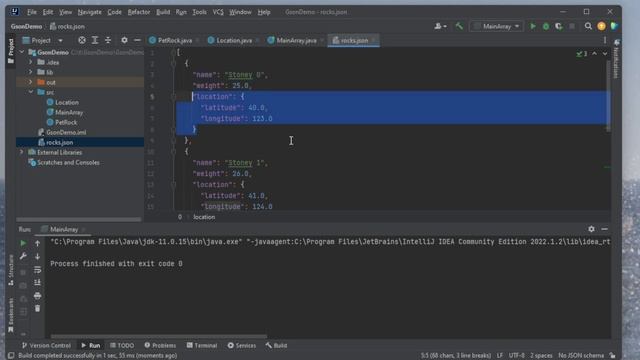This screenshot has height=360, width=640.
Task: Open run configuration wrench icon in Run panel
Action: tap(23, 256)
